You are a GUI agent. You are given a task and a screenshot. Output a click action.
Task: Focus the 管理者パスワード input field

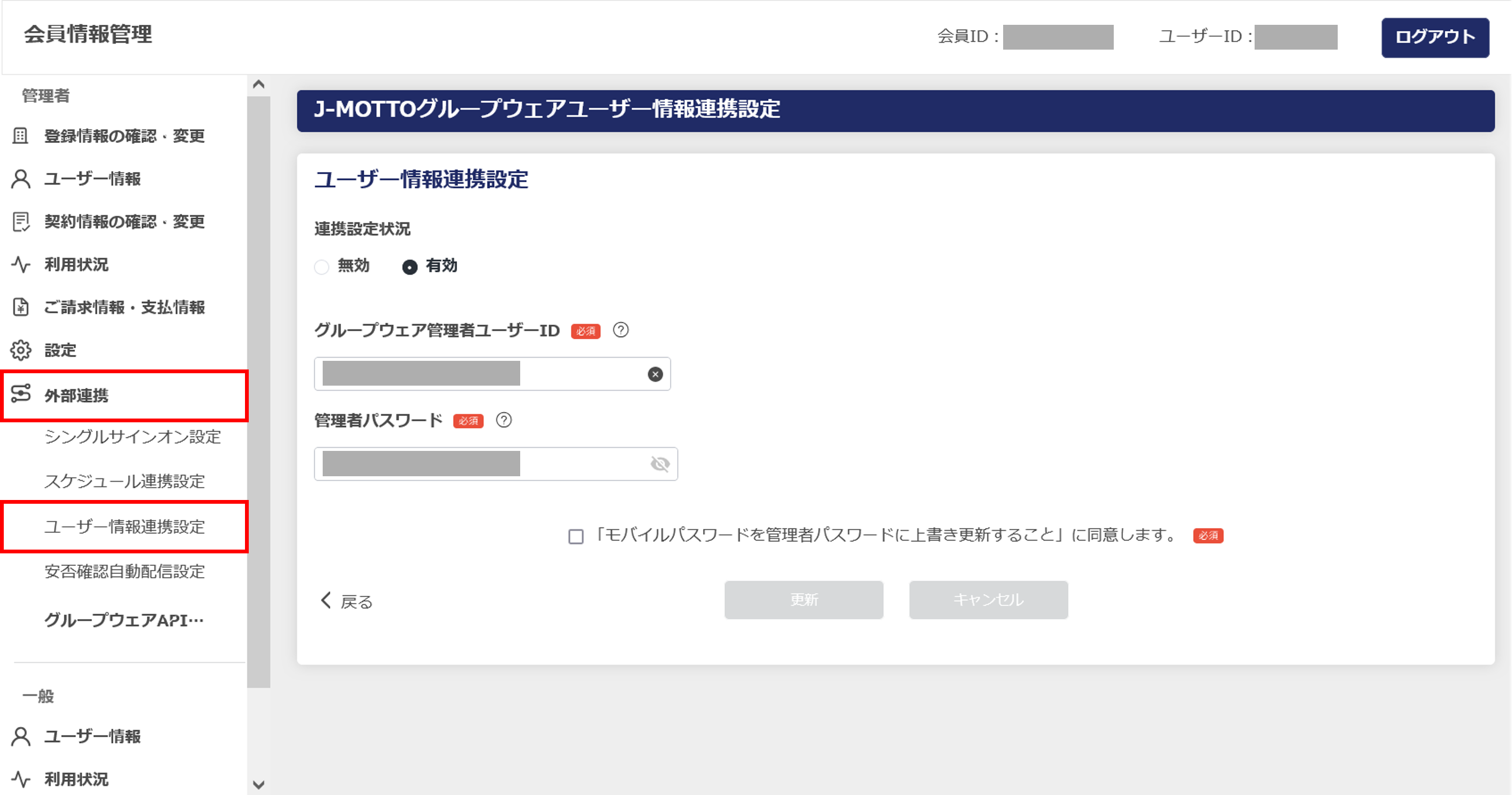[x=495, y=464]
